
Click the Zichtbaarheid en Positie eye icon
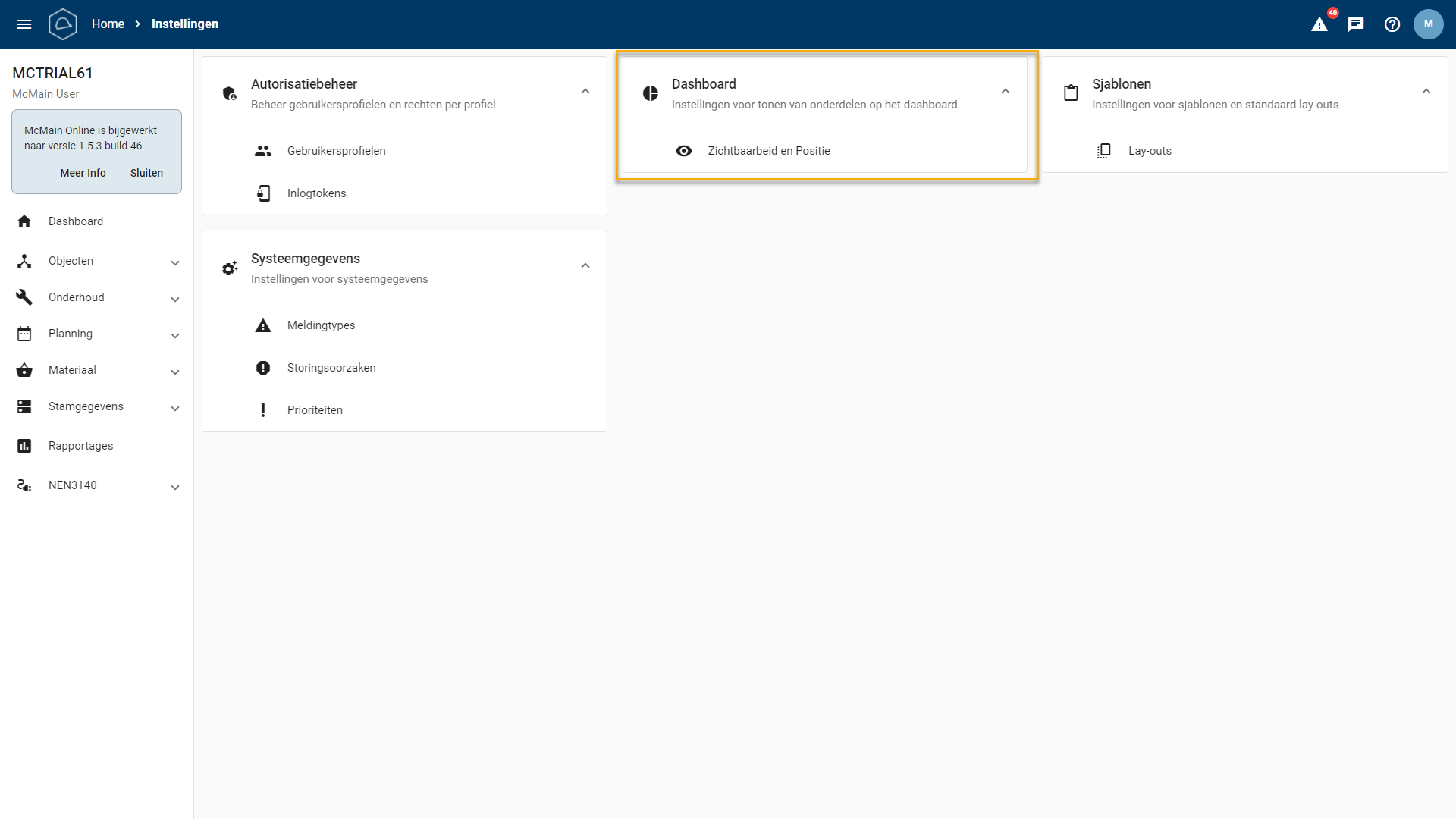coord(684,151)
